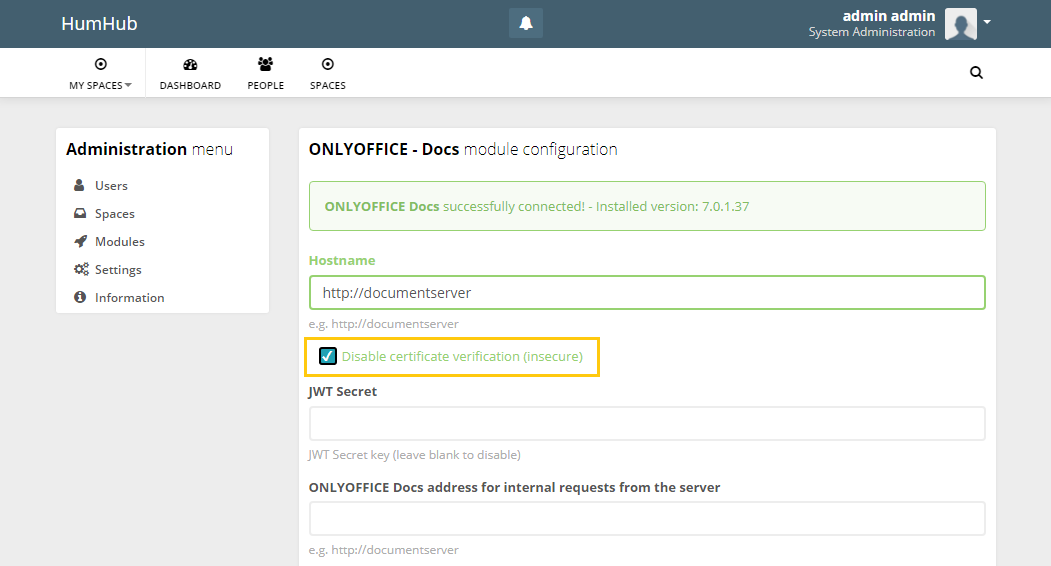Click the People group icon
Image resolution: width=1051 pixels, height=566 pixels.
(265, 64)
